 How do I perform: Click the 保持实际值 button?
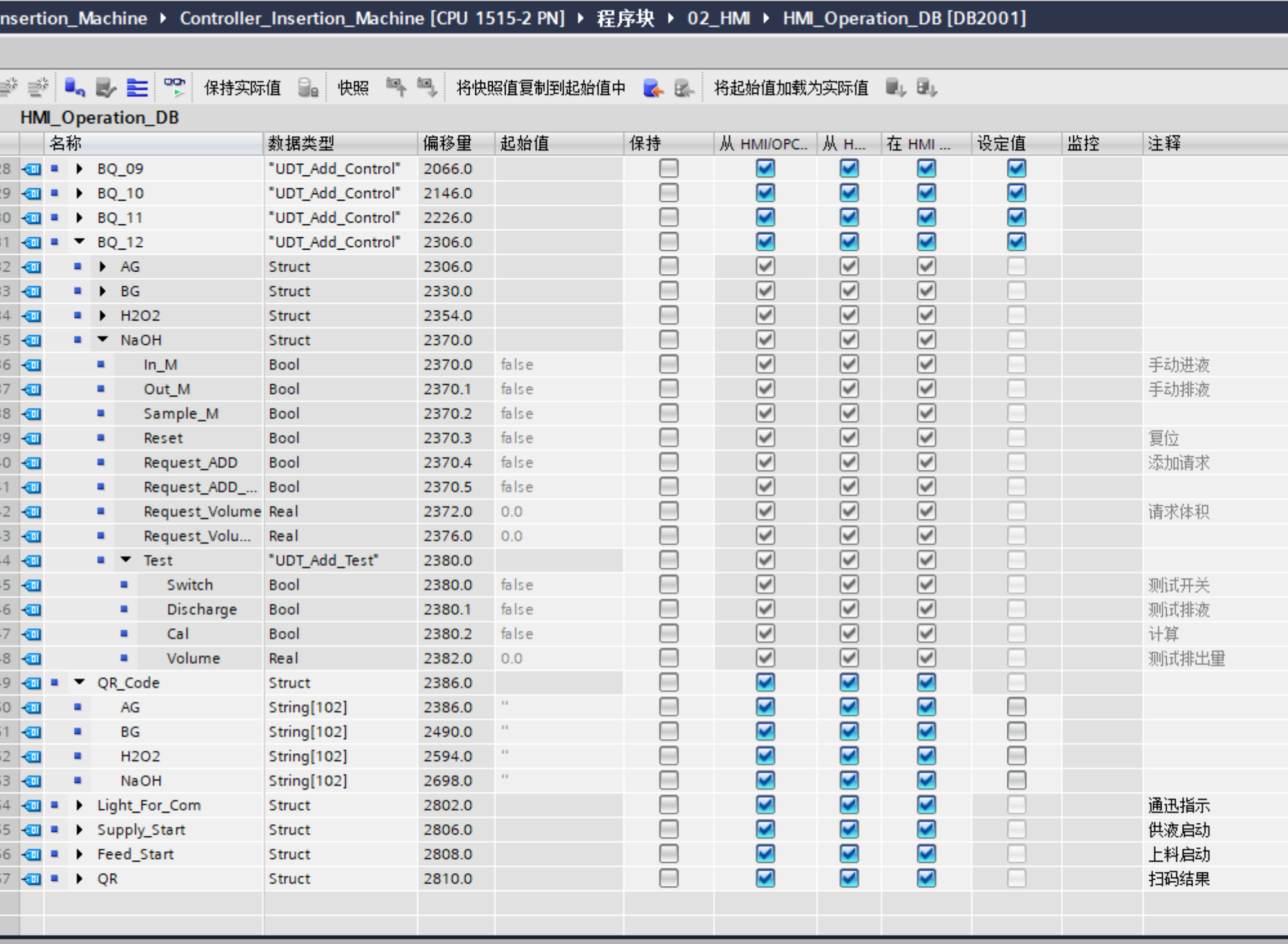243,88
